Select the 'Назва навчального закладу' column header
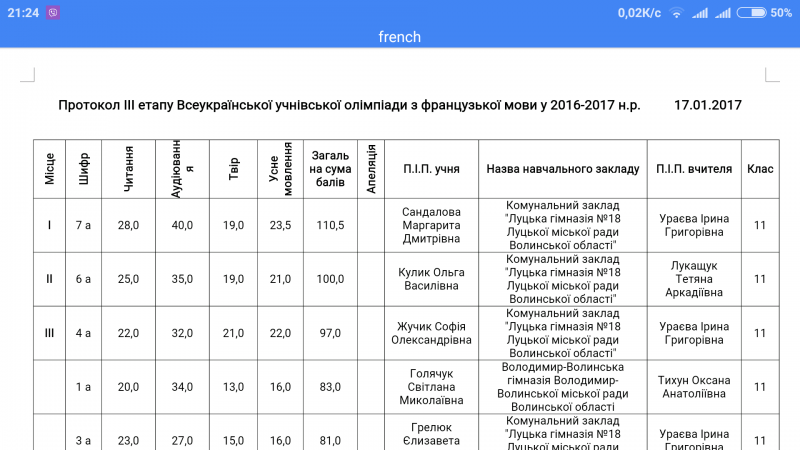Screen dimensions: 800x450 click(x=563, y=169)
